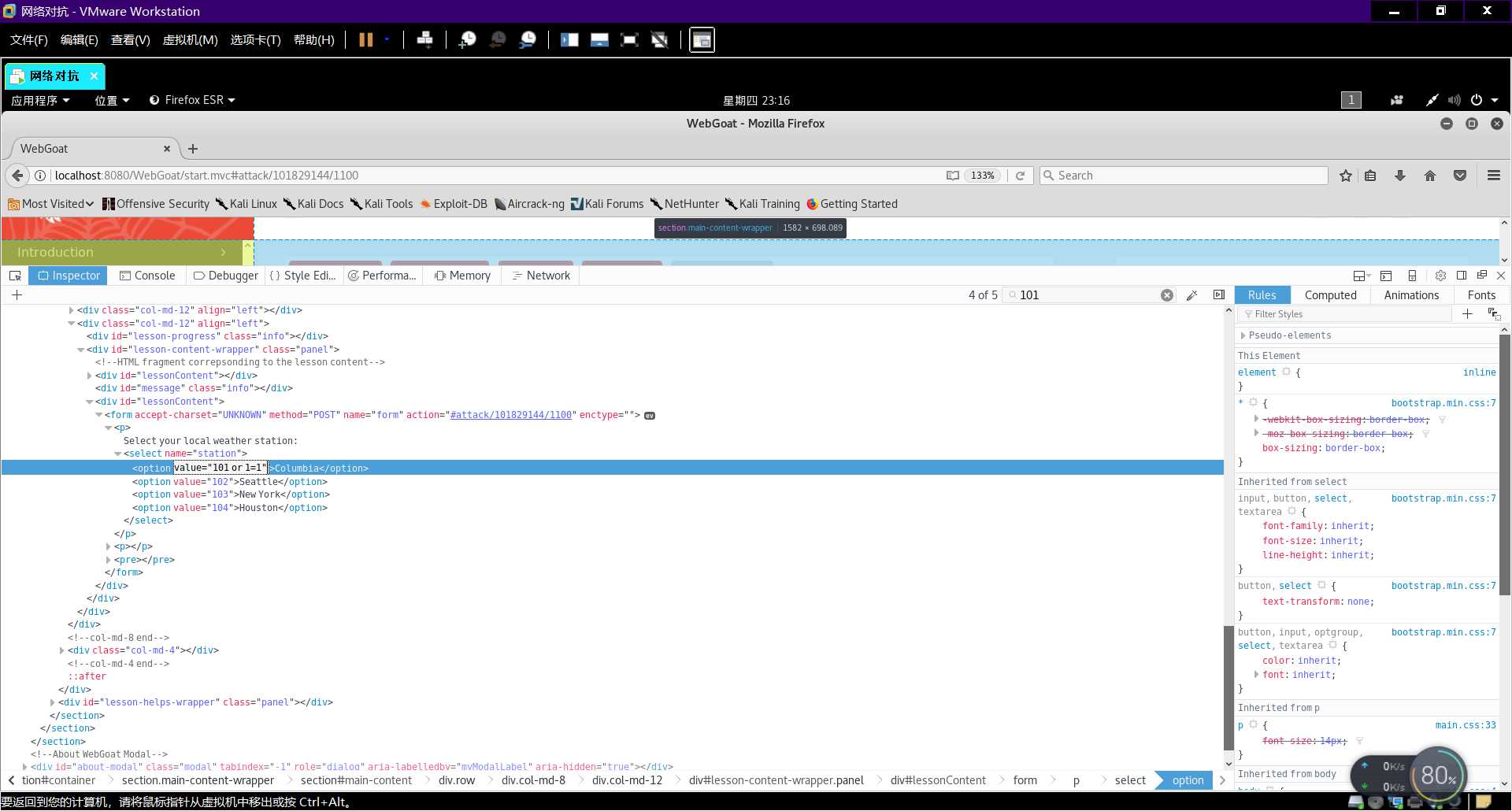
Task: Grab color with eyedropper tool
Action: 1191,295
